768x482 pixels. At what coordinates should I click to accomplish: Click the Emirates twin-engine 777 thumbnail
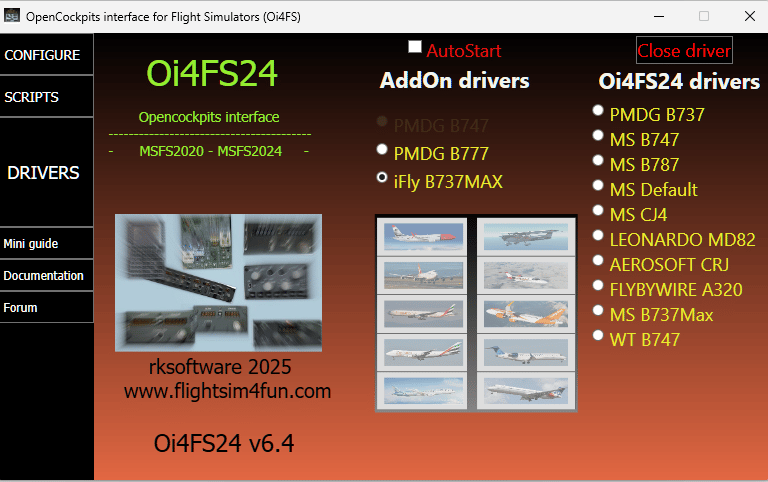[422, 313]
